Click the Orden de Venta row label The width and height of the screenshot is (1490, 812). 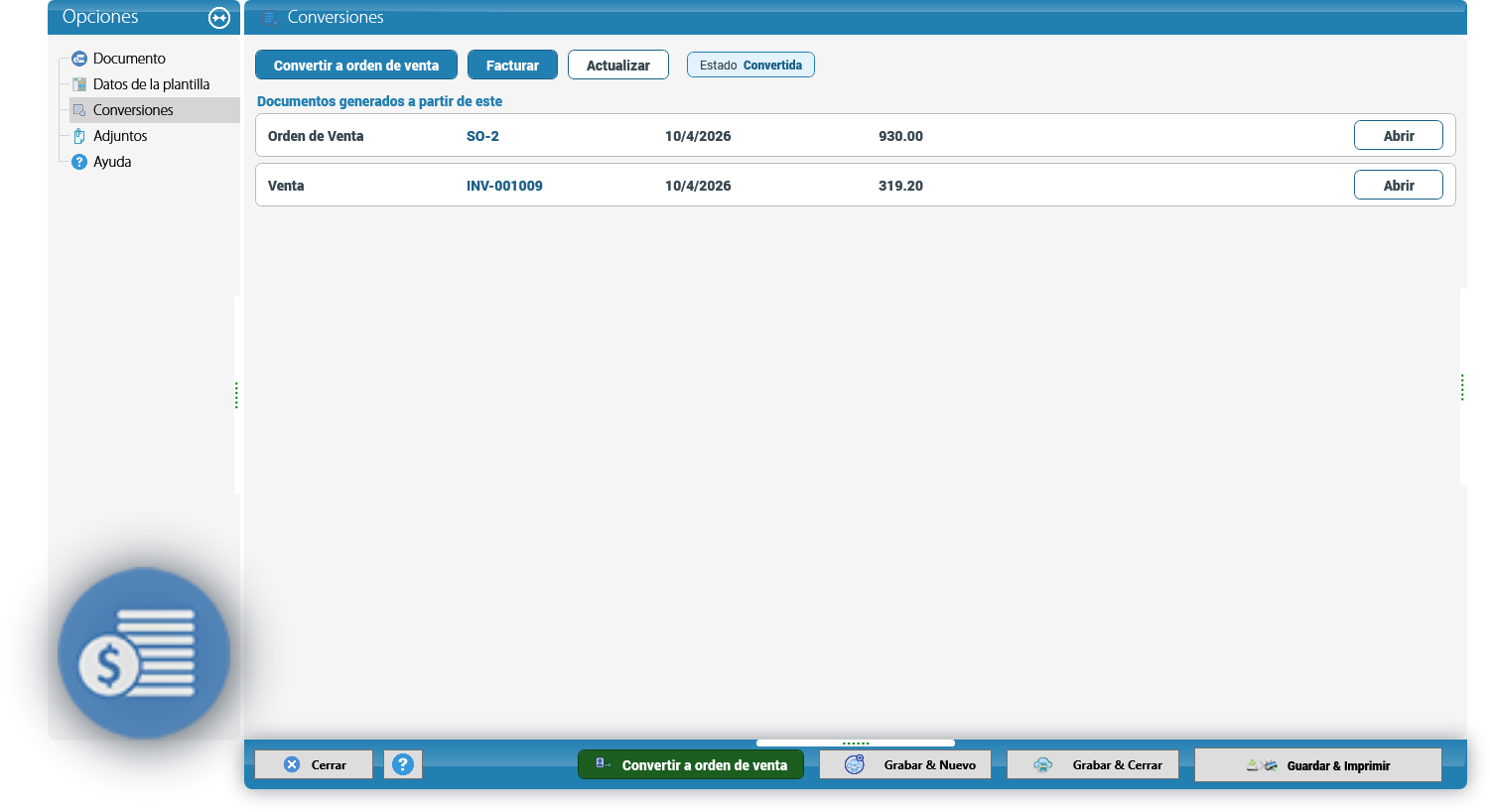[316, 136]
